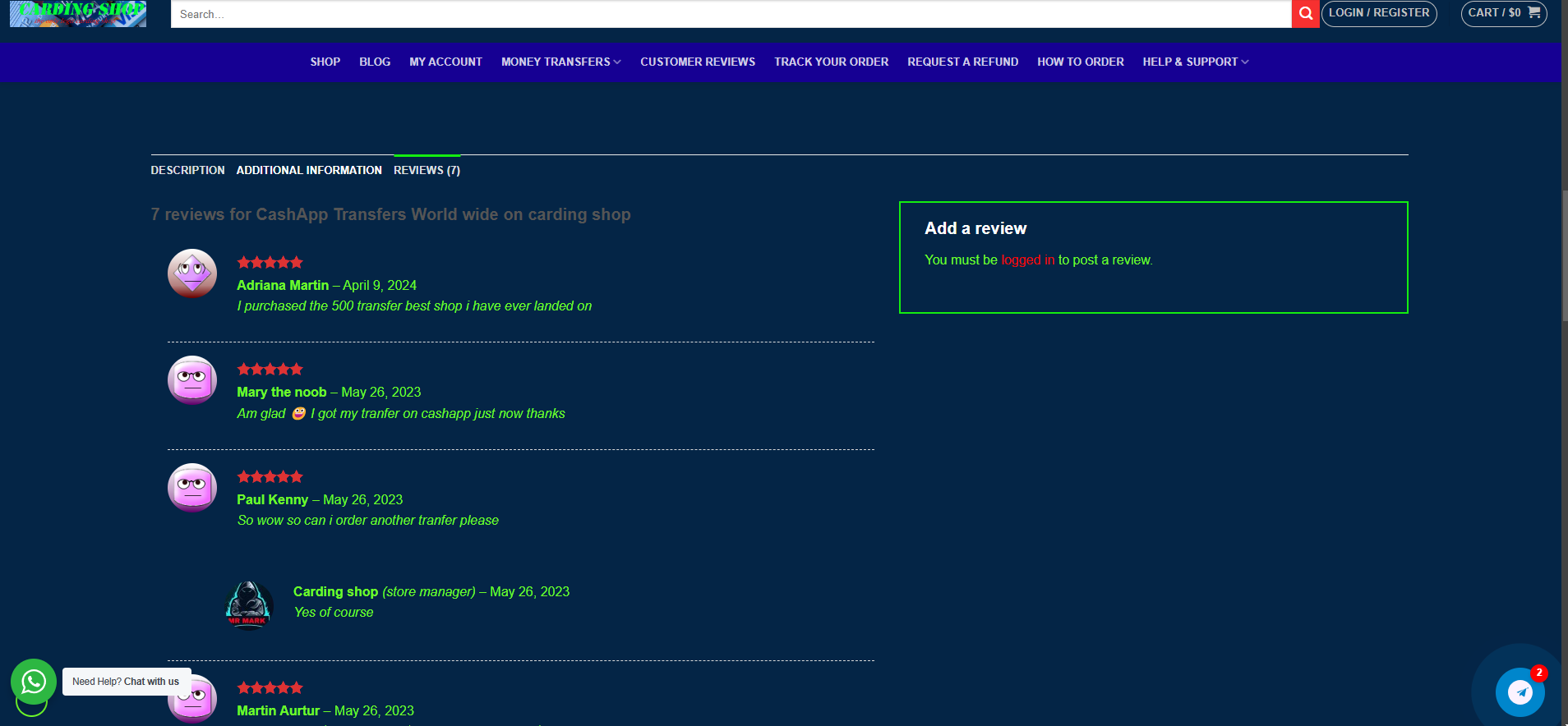Switch to the Additional Information tab
Image resolution: width=1568 pixels, height=726 pixels.
pos(309,170)
